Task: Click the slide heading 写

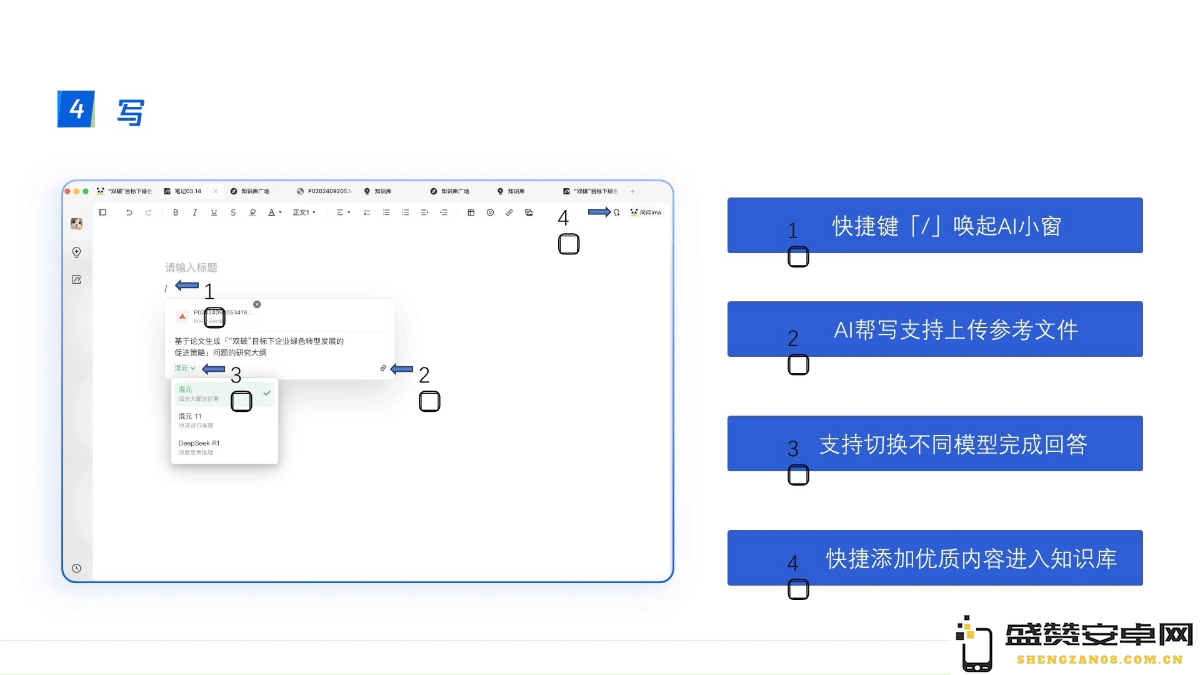Action: (x=130, y=111)
